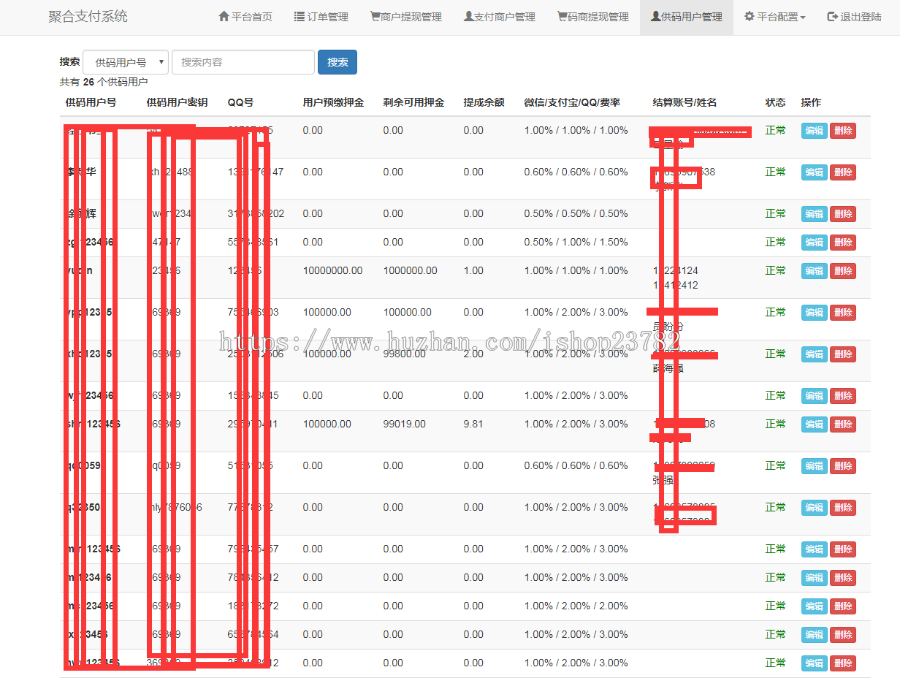Click 删除 in the row with remaining 99800.00
900x678 pixels.
tap(843, 354)
